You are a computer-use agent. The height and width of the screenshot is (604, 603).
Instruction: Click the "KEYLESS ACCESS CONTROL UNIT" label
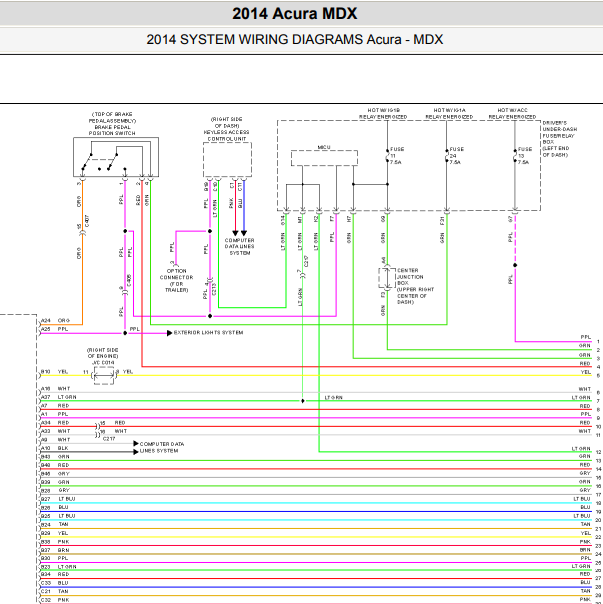click(227, 135)
